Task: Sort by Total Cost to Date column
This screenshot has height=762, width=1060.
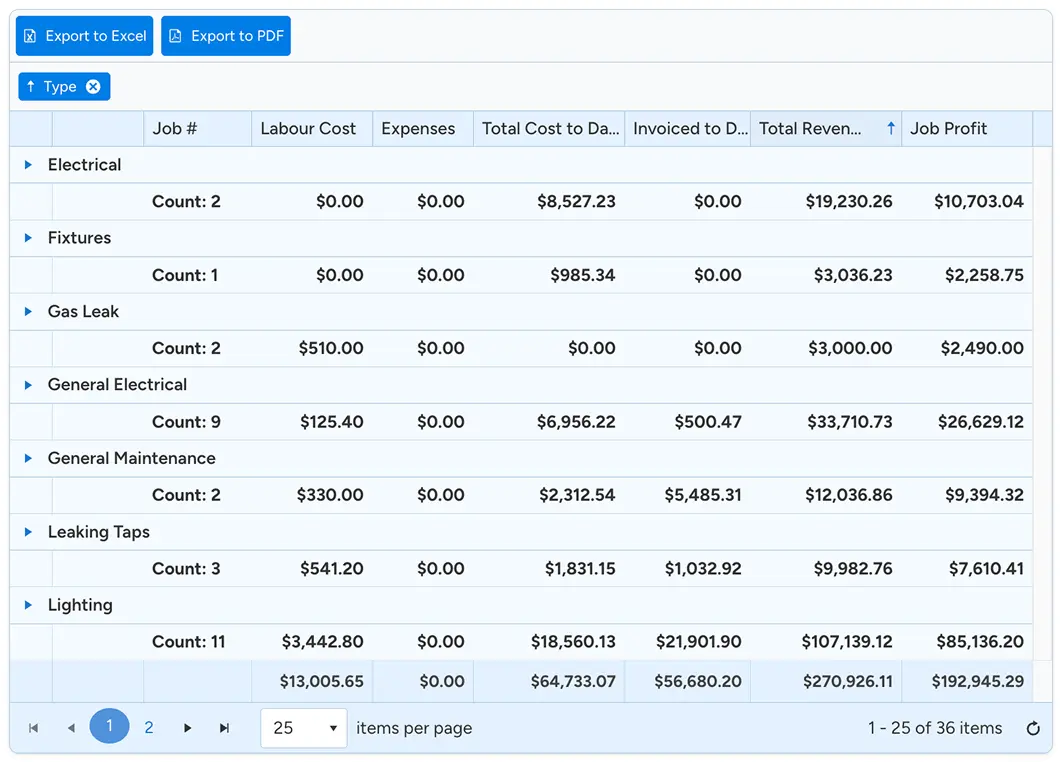Action: click(549, 128)
